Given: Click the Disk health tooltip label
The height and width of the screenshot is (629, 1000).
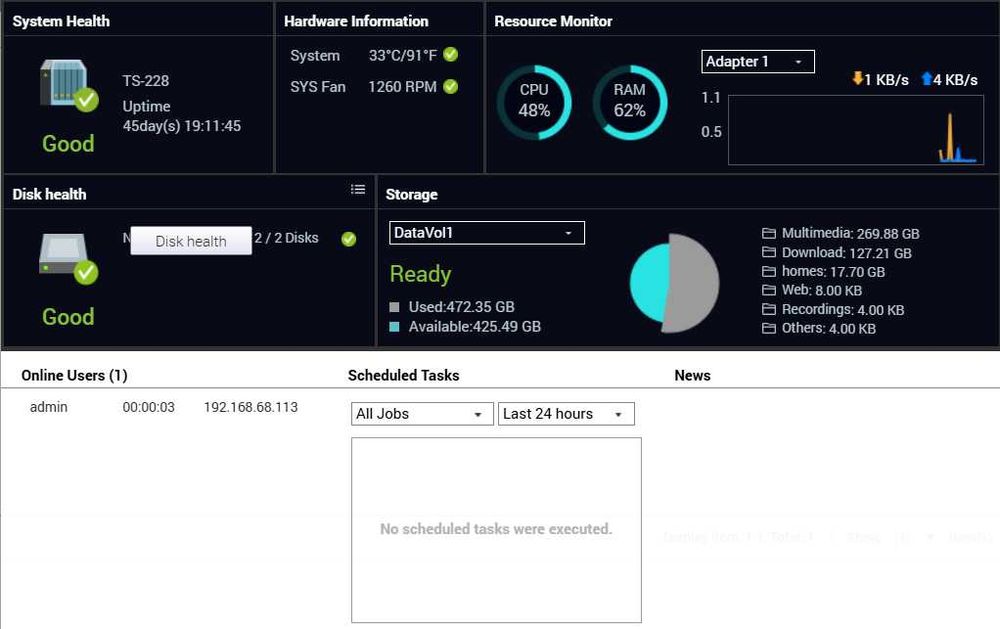Looking at the screenshot, I should pyautogui.click(x=191, y=241).
